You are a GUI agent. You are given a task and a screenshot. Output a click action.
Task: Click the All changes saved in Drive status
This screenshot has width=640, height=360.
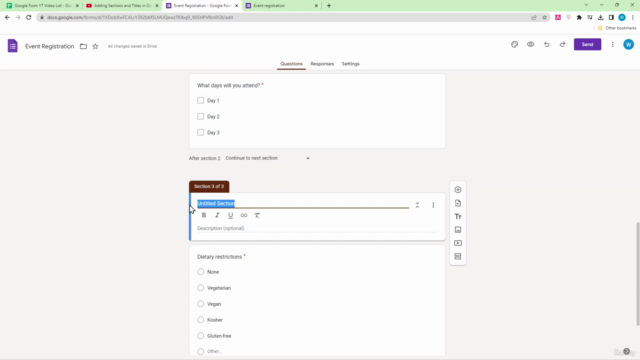tap(132, 46)
